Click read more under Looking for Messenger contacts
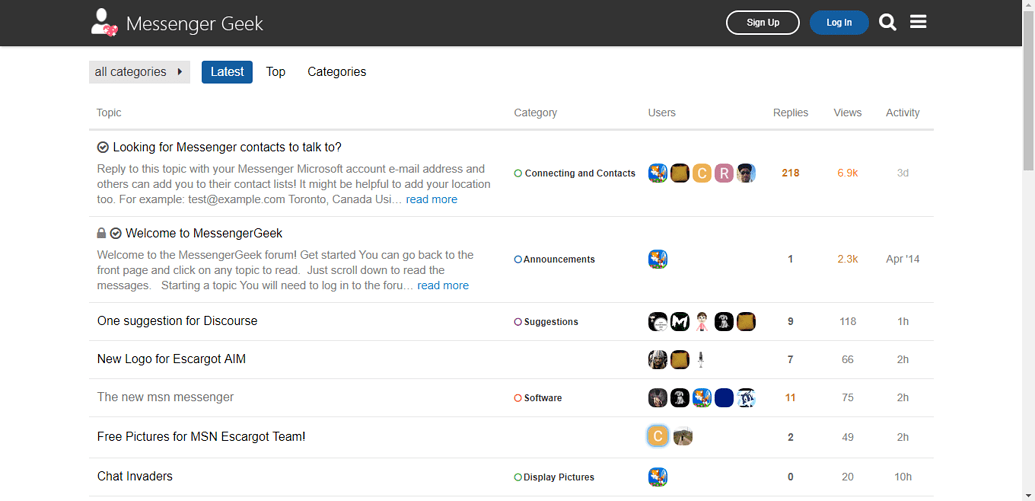Viewport: 1035px width, 501px height. pyautogui.click(x=432, y=199)
